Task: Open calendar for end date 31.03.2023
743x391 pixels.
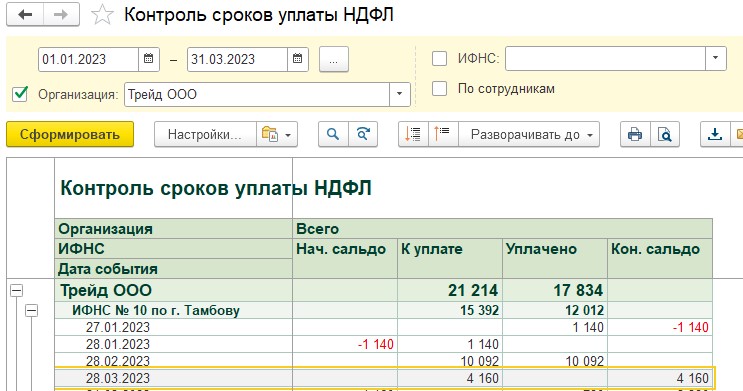Action: 298,59
